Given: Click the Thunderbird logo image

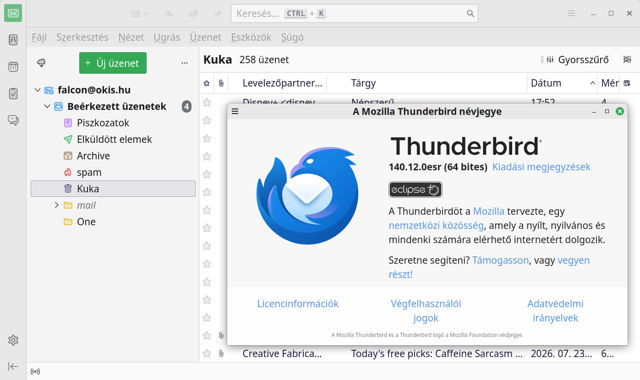Looking at the screenshot, I should [x=308, y=196].
